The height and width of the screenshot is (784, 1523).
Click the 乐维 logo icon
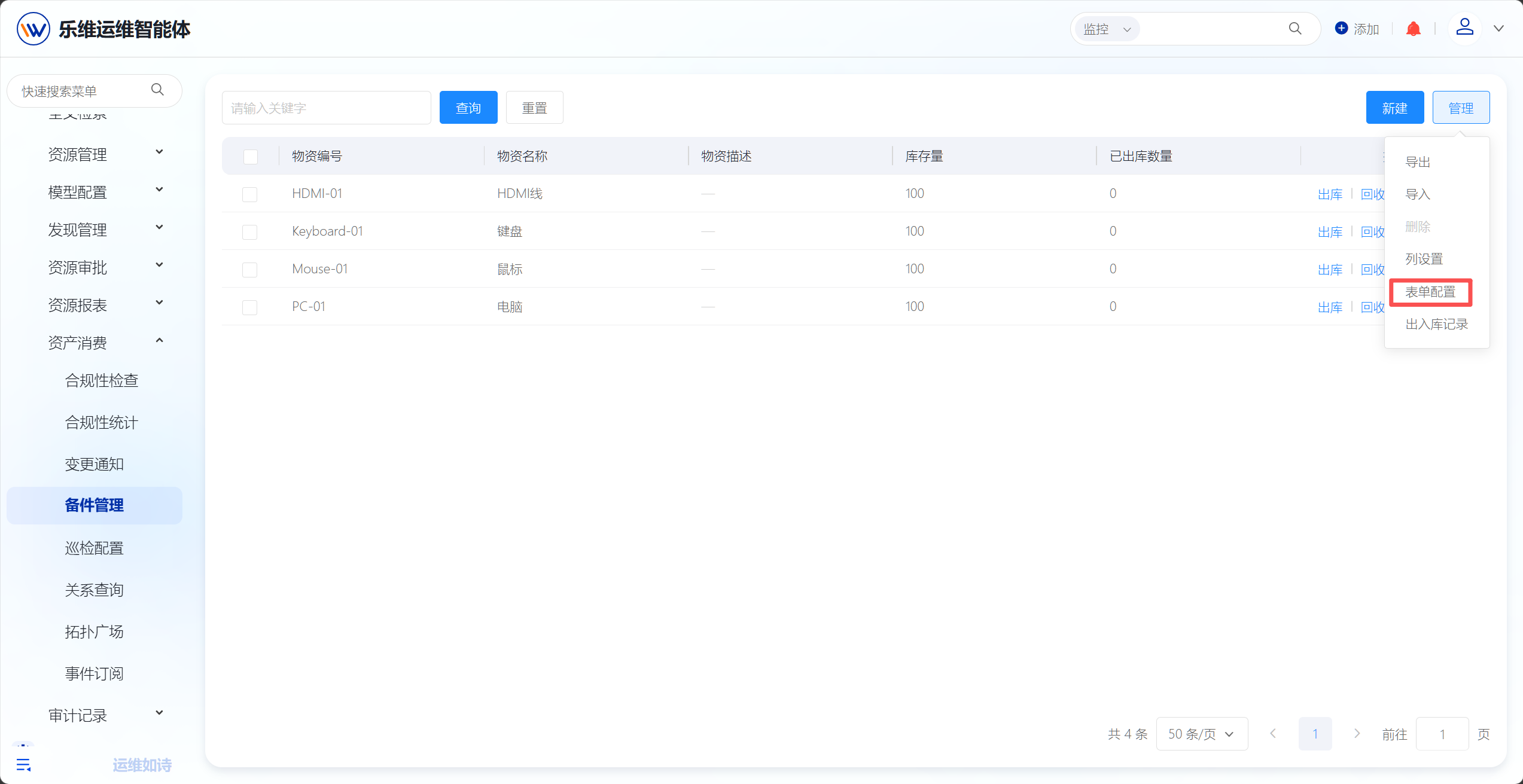(x=33, y=29)
